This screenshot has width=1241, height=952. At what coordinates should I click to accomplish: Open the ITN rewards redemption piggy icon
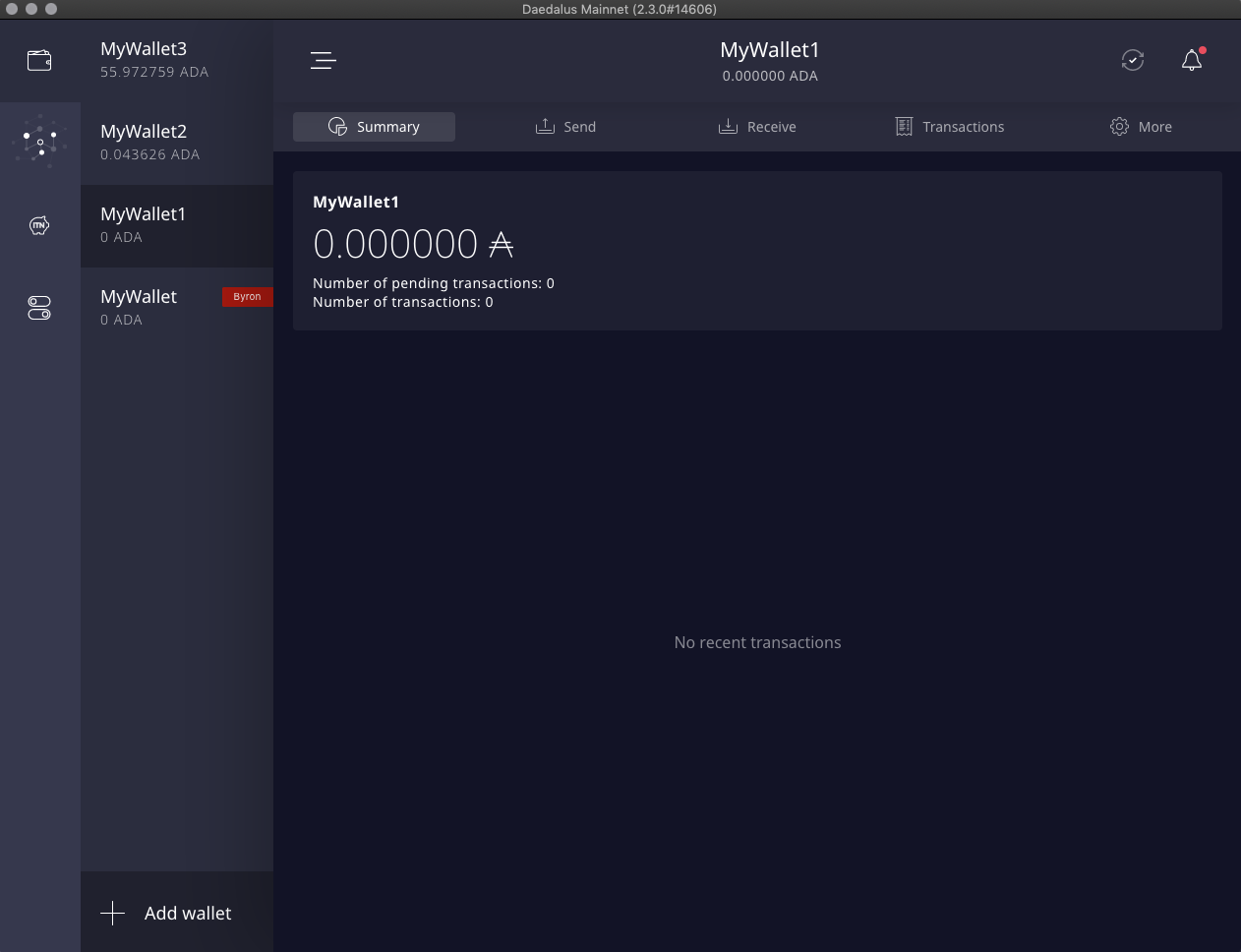39,225
